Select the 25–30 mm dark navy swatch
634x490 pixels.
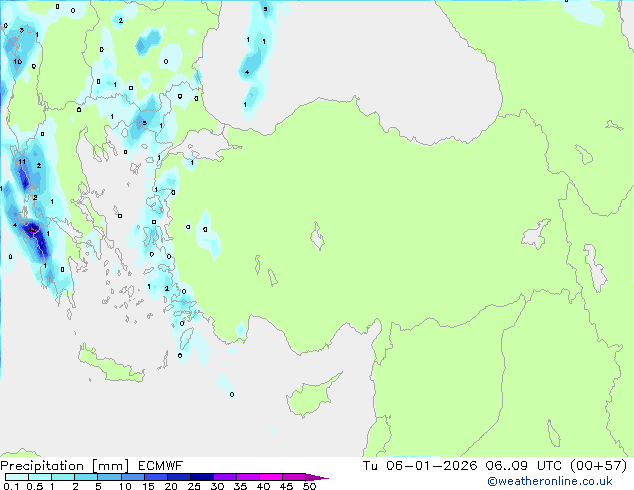click(x=201, y=477)
